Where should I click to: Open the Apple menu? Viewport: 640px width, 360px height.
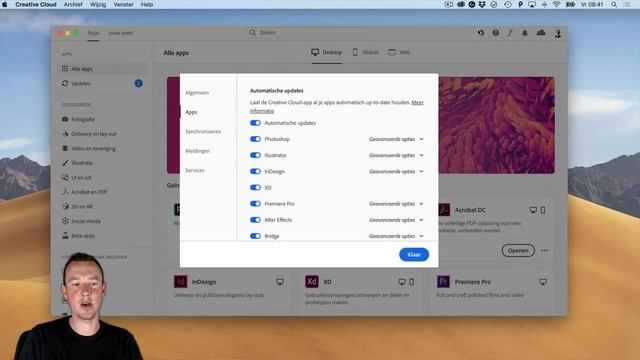[5, 4]
